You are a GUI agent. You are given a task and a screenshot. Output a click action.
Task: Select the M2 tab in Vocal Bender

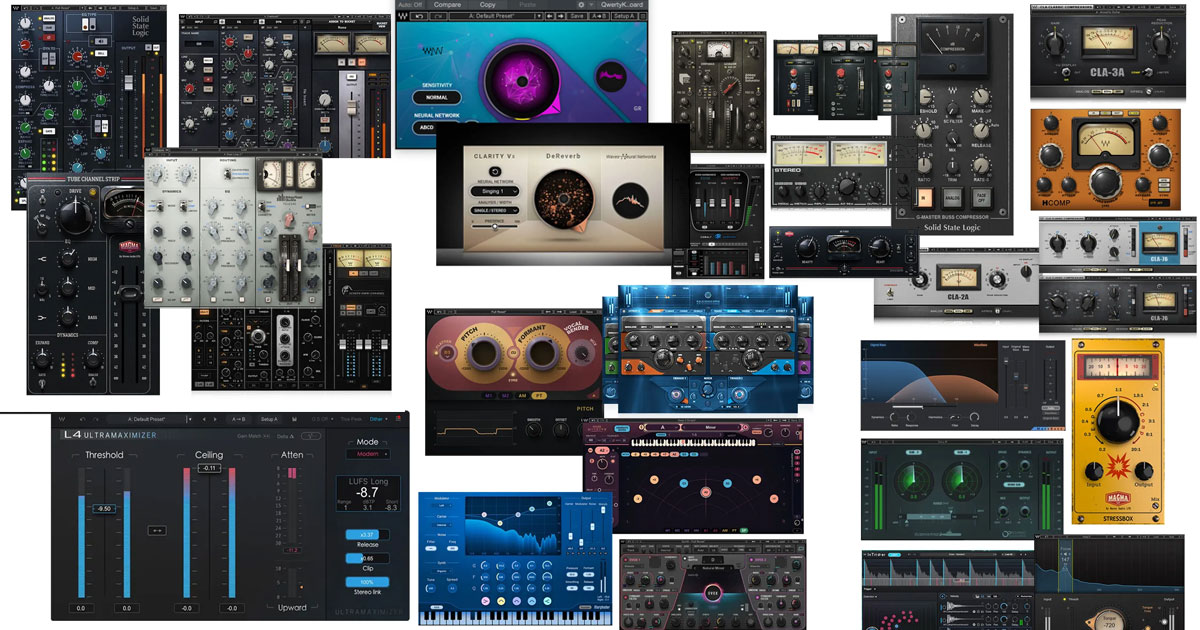coord(505,396)
